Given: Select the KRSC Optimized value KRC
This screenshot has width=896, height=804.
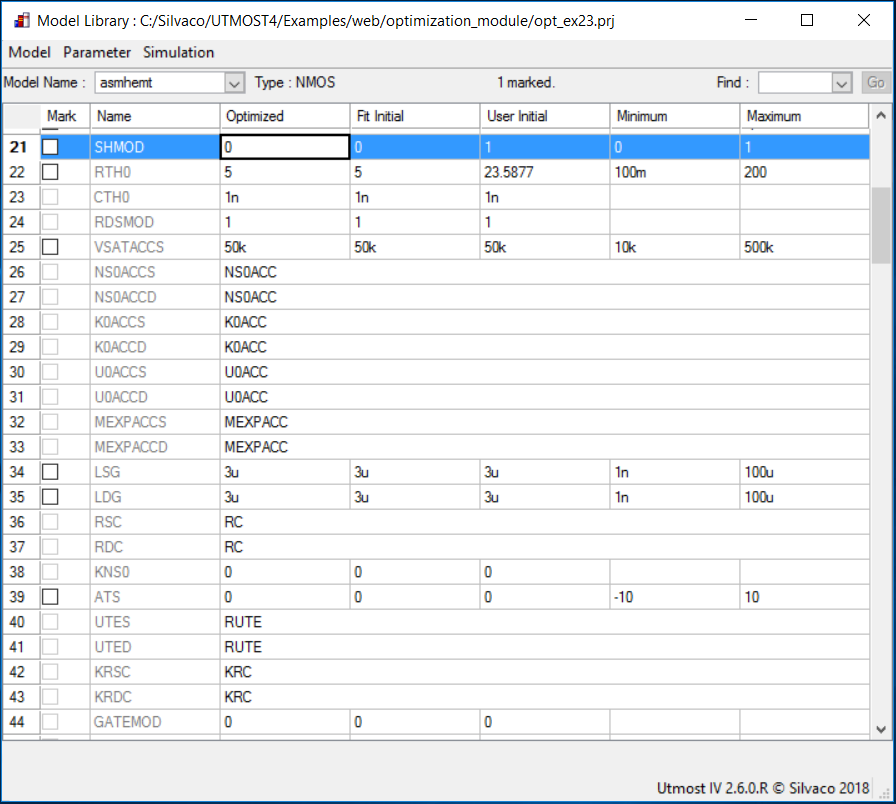Looking at the screenshot, I should (545, 672).
